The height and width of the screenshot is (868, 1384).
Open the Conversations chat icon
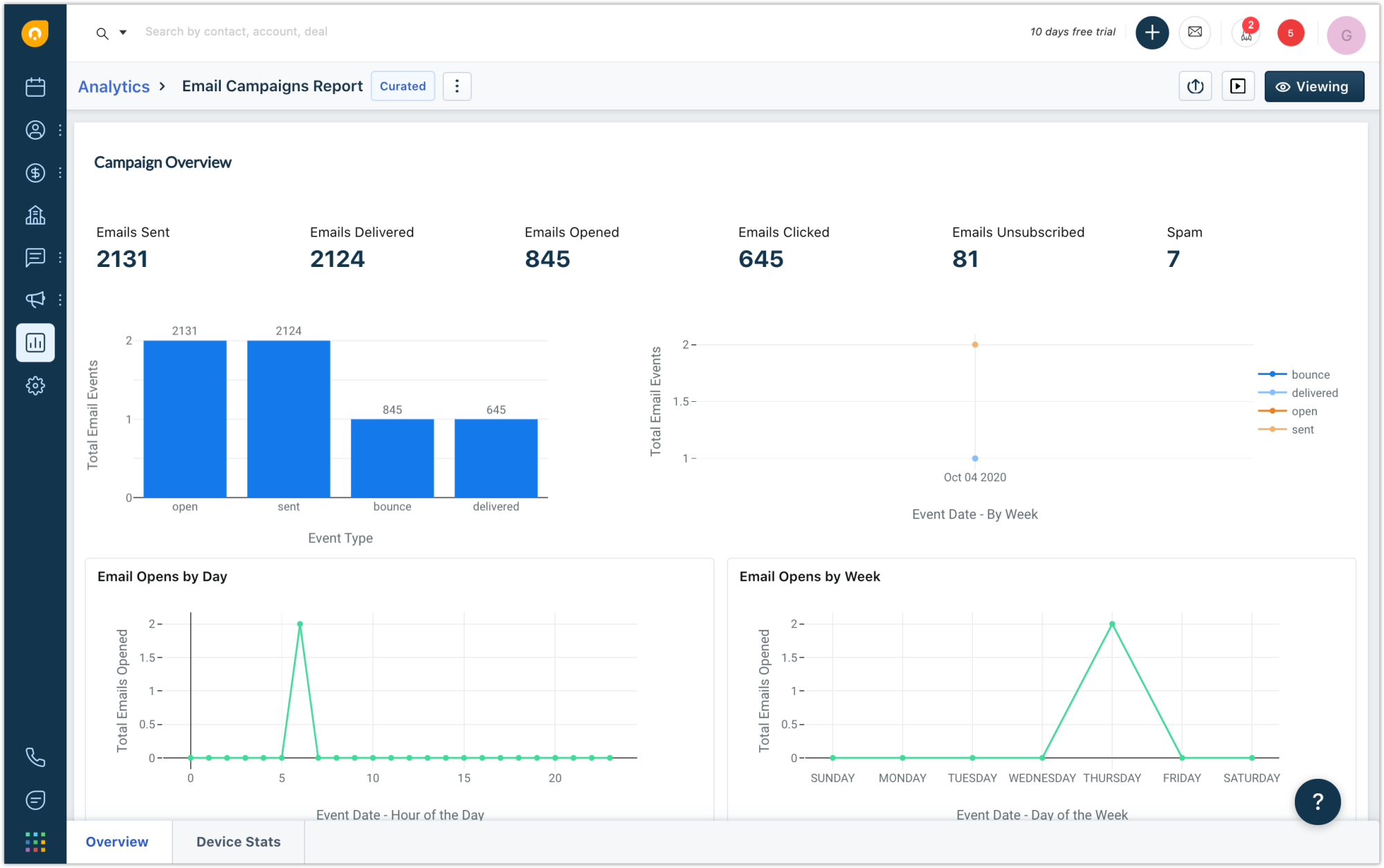click(x=35, y=258)
